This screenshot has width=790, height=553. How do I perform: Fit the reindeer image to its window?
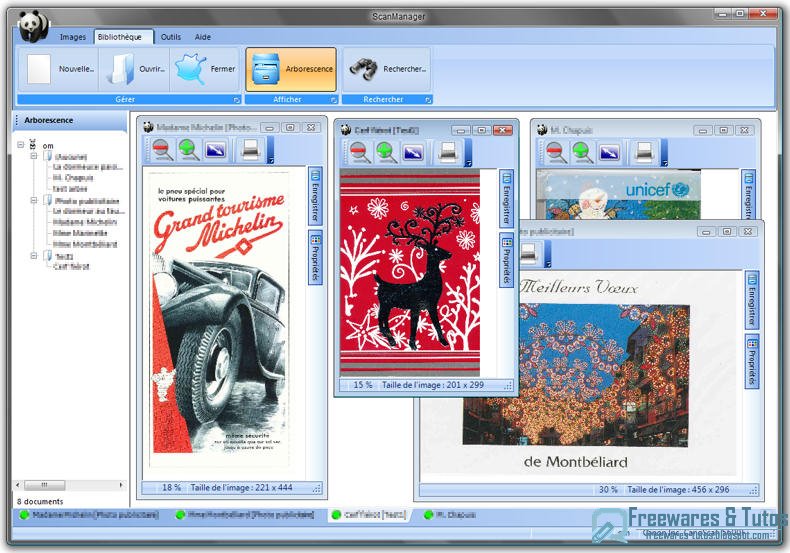(413, 152)
